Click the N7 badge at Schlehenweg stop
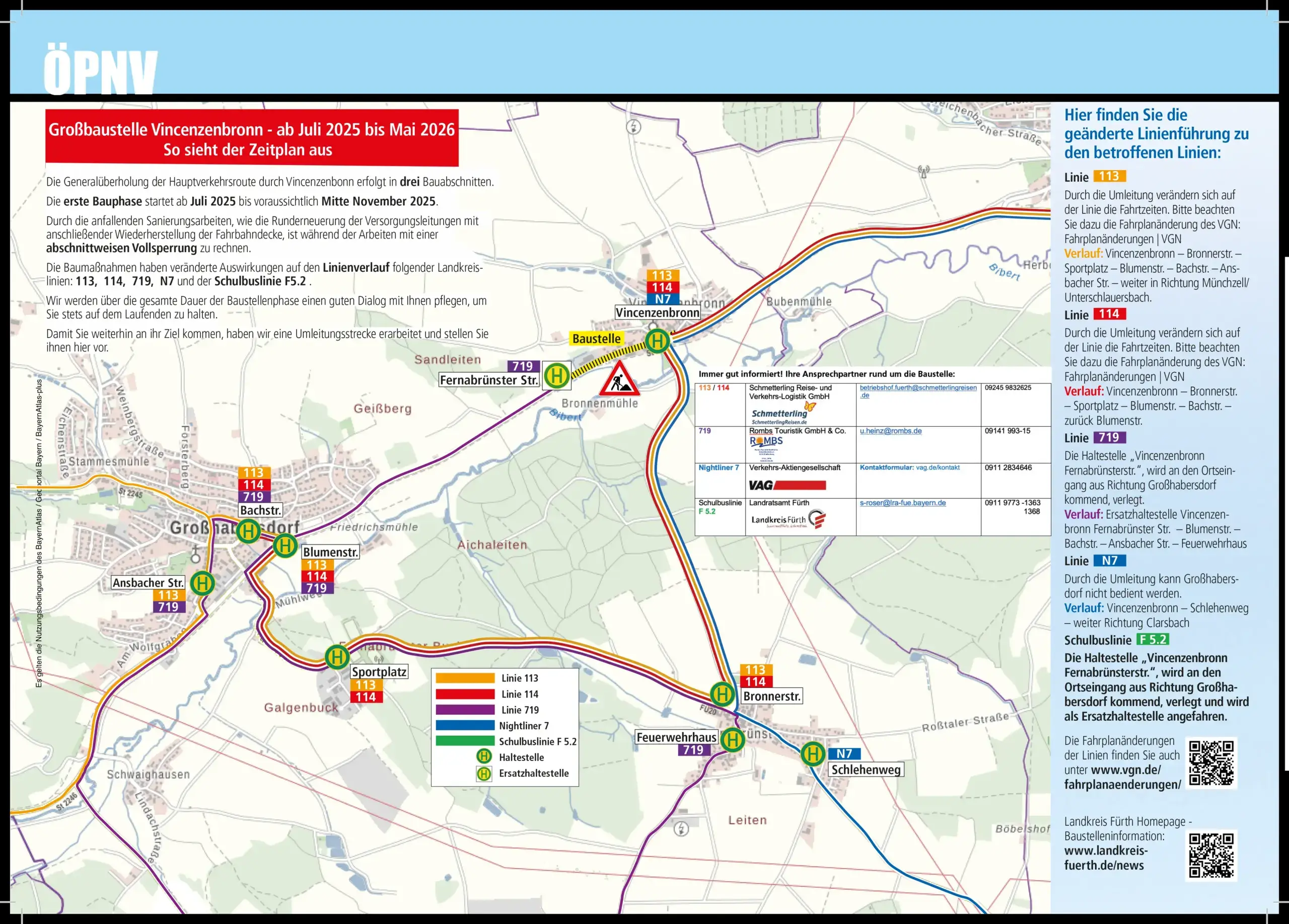1289x924 pixels. pos(844,753)
